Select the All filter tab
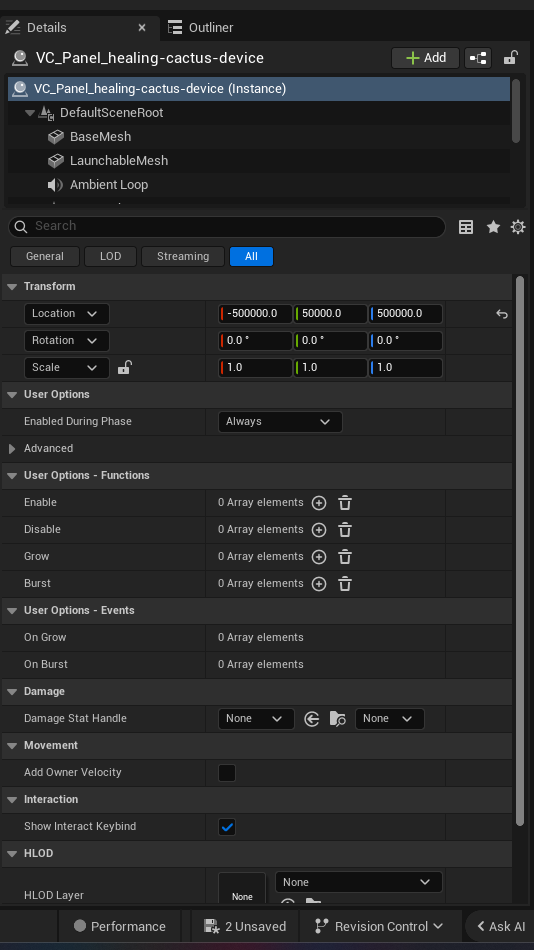Viewport: 534px width, 950px height. coord(252,256)
